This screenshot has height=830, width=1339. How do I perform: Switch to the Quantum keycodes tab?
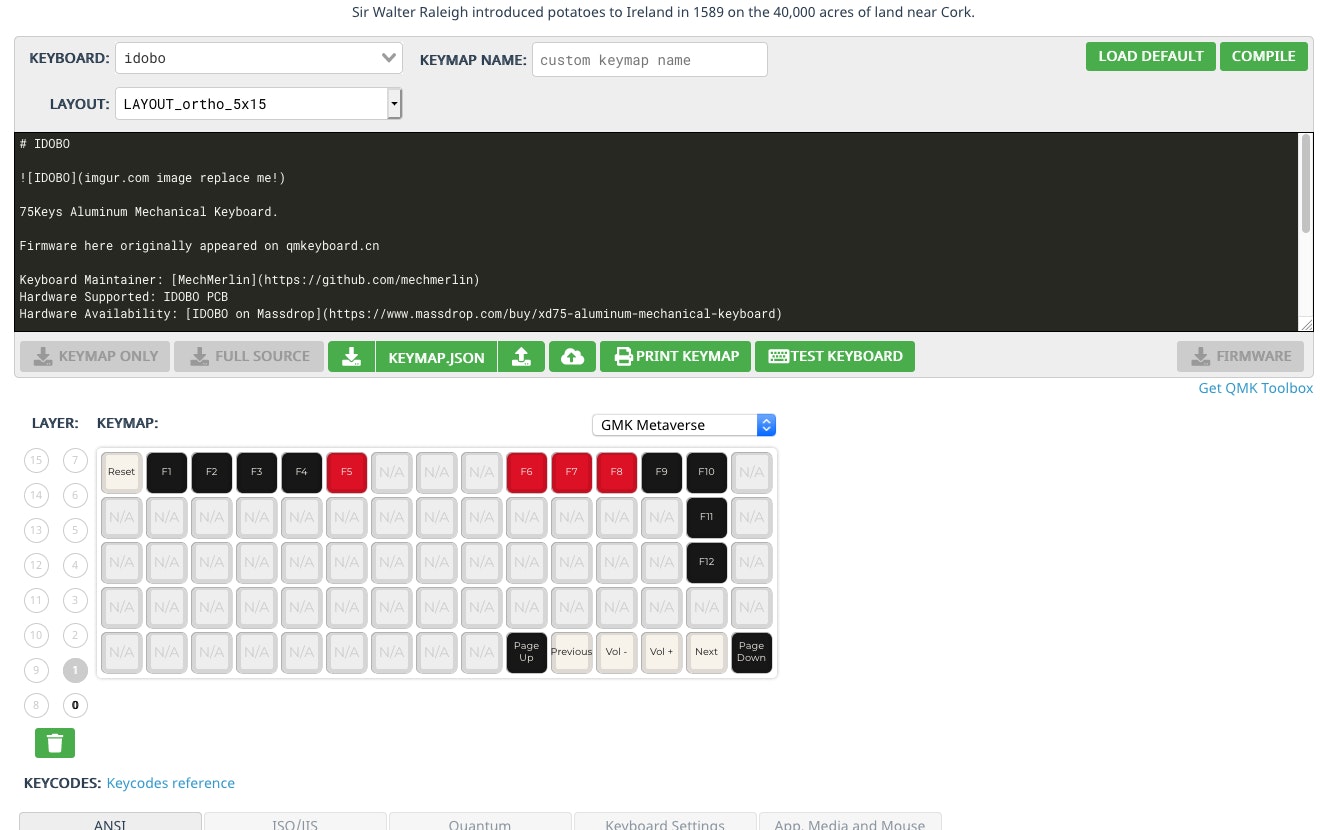(480, 823)
